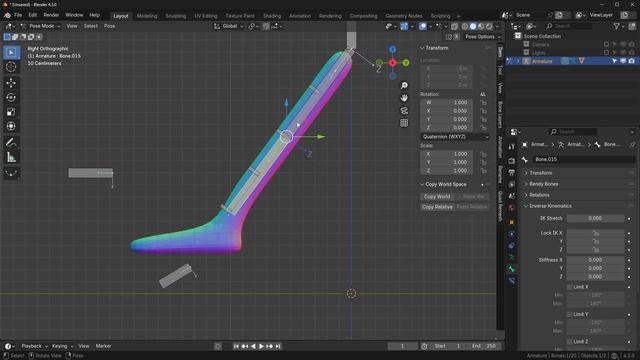This screenshot has width=640, height=360.
Task: Collapse the Inverse Kinematics panel
Action: pyautogui.click(x=549, y=206)
